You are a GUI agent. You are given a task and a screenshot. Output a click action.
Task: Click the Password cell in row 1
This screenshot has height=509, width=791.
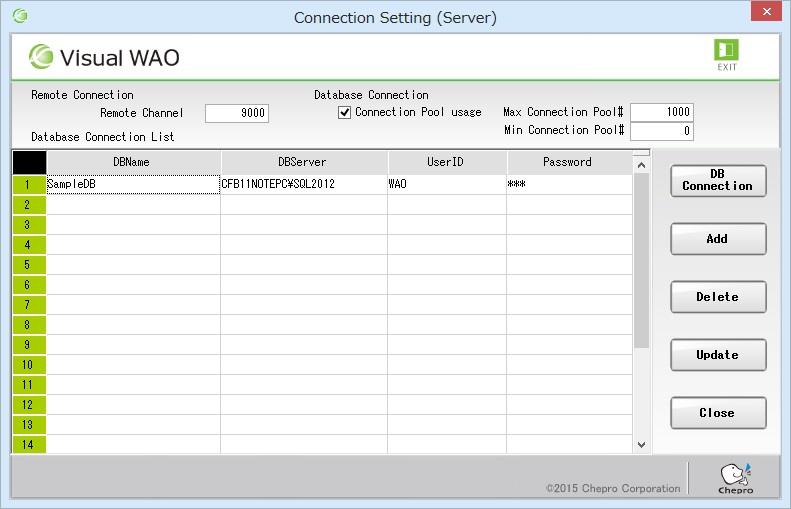pos(568,185)
